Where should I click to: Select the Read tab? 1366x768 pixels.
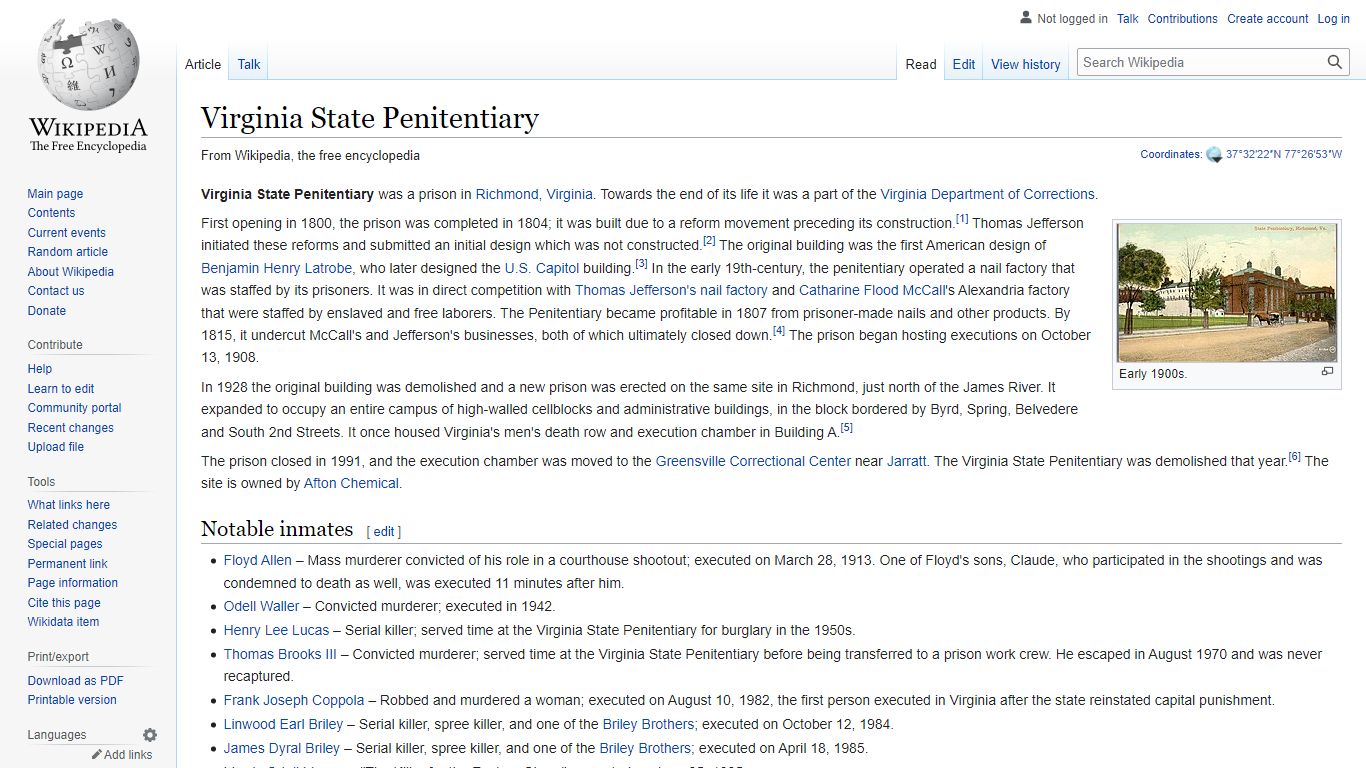pyautogui.click(x=921, y=64)
